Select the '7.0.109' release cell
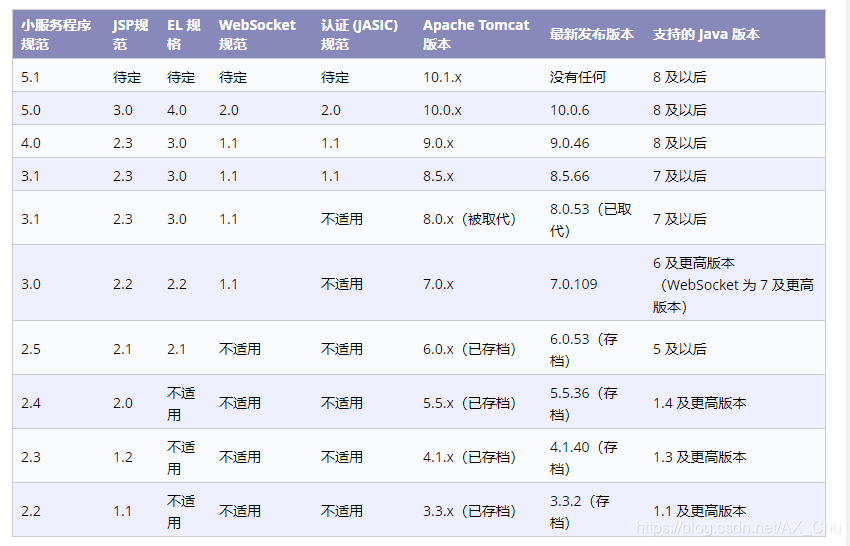This screenshot has width=850, height=546. (574, 284)
